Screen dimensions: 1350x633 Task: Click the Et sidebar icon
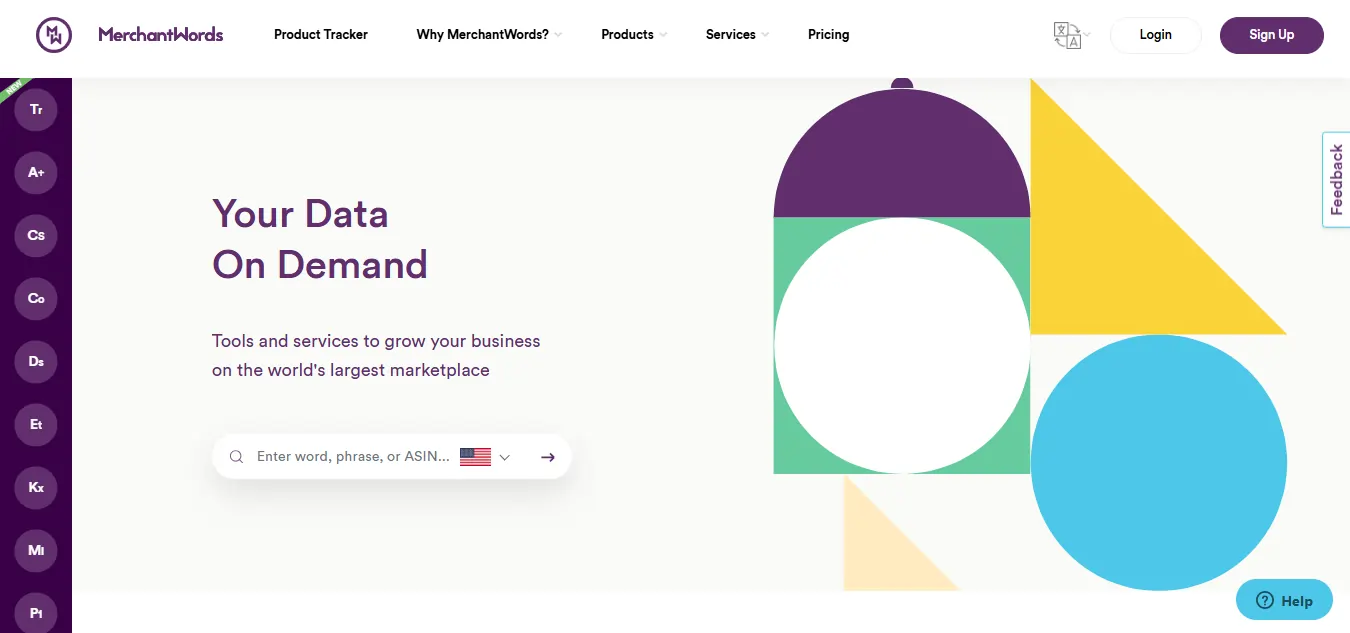35,424
